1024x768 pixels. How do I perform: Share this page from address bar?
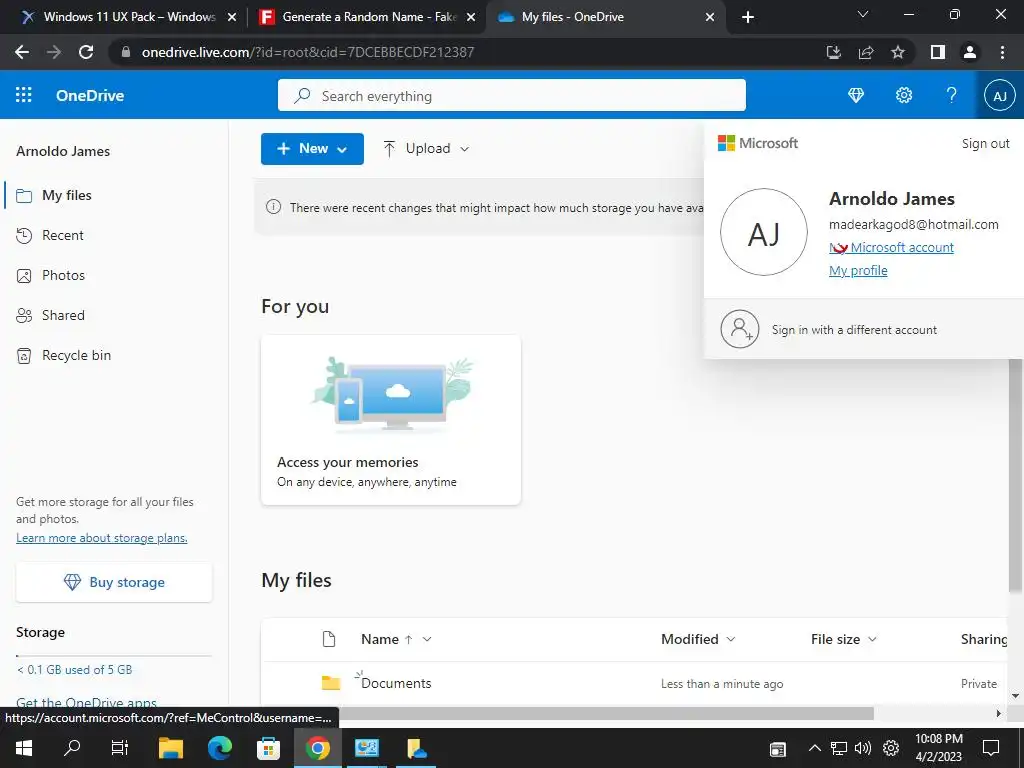pyautogui.click(x=866, y=52)
